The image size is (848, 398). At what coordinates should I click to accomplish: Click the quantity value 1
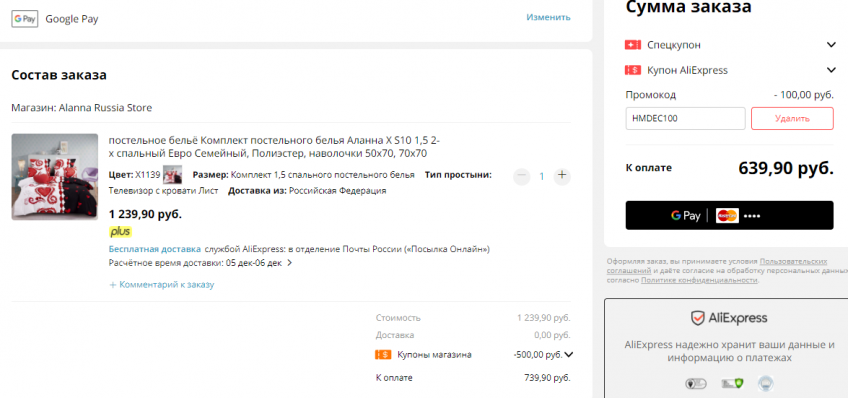[x=542, y=176]
